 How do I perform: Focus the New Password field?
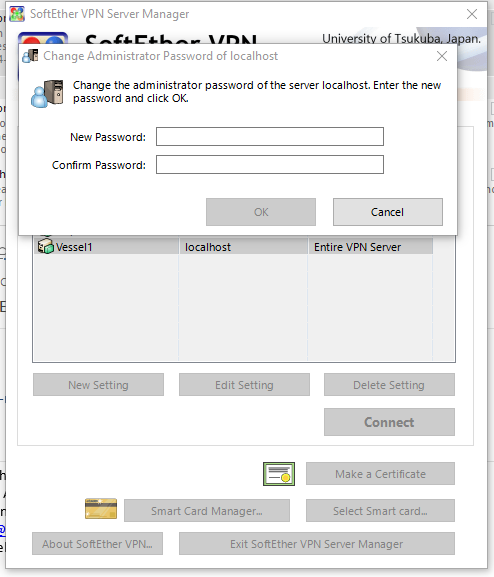[270, 137]
